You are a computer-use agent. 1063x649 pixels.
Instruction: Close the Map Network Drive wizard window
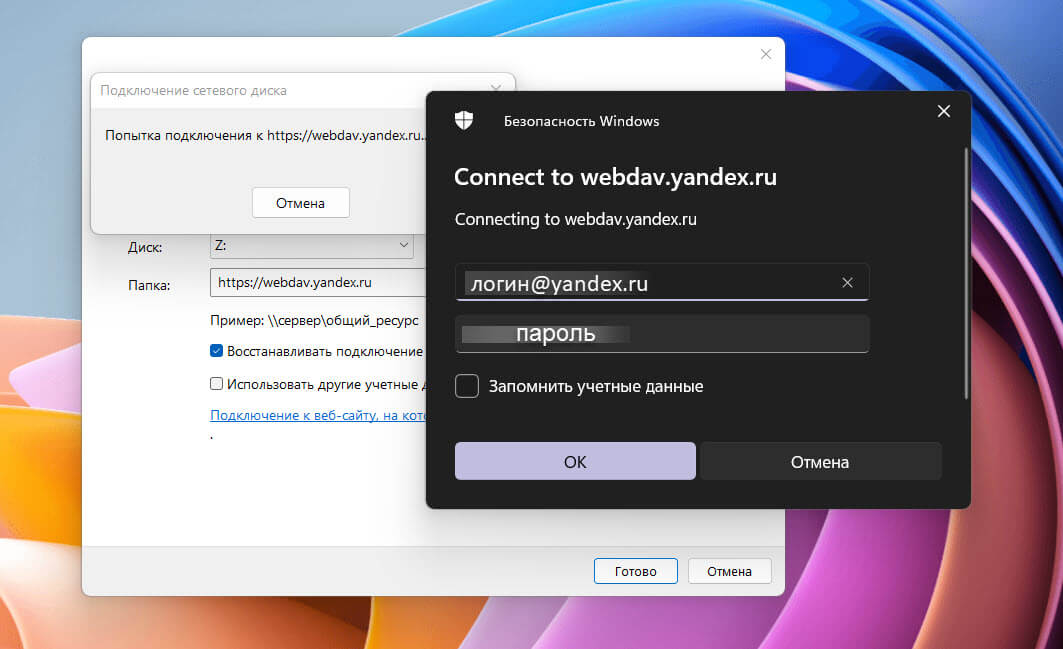(x=765, y=54)
